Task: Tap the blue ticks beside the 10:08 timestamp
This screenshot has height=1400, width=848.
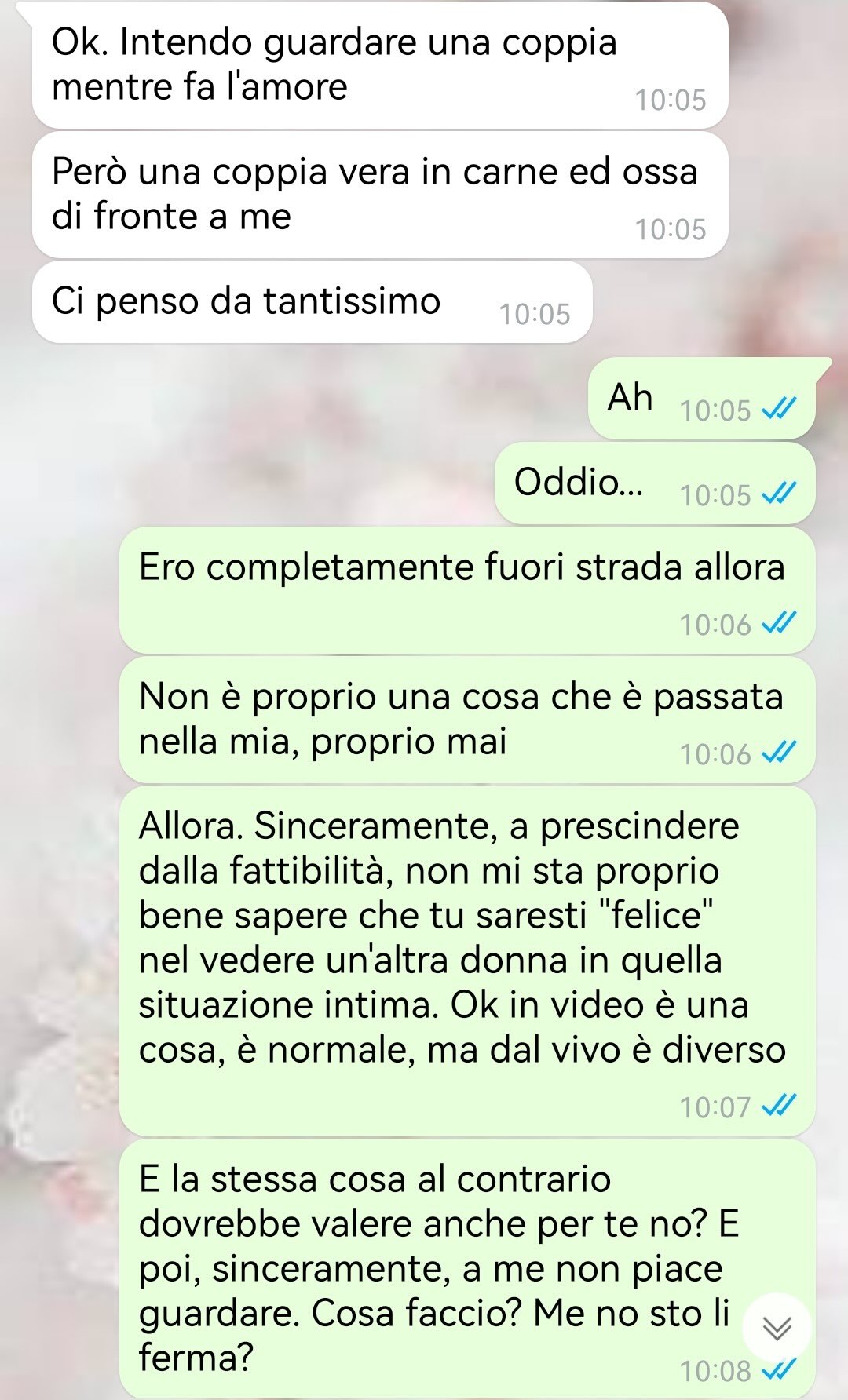Action: click(780, 1370)
